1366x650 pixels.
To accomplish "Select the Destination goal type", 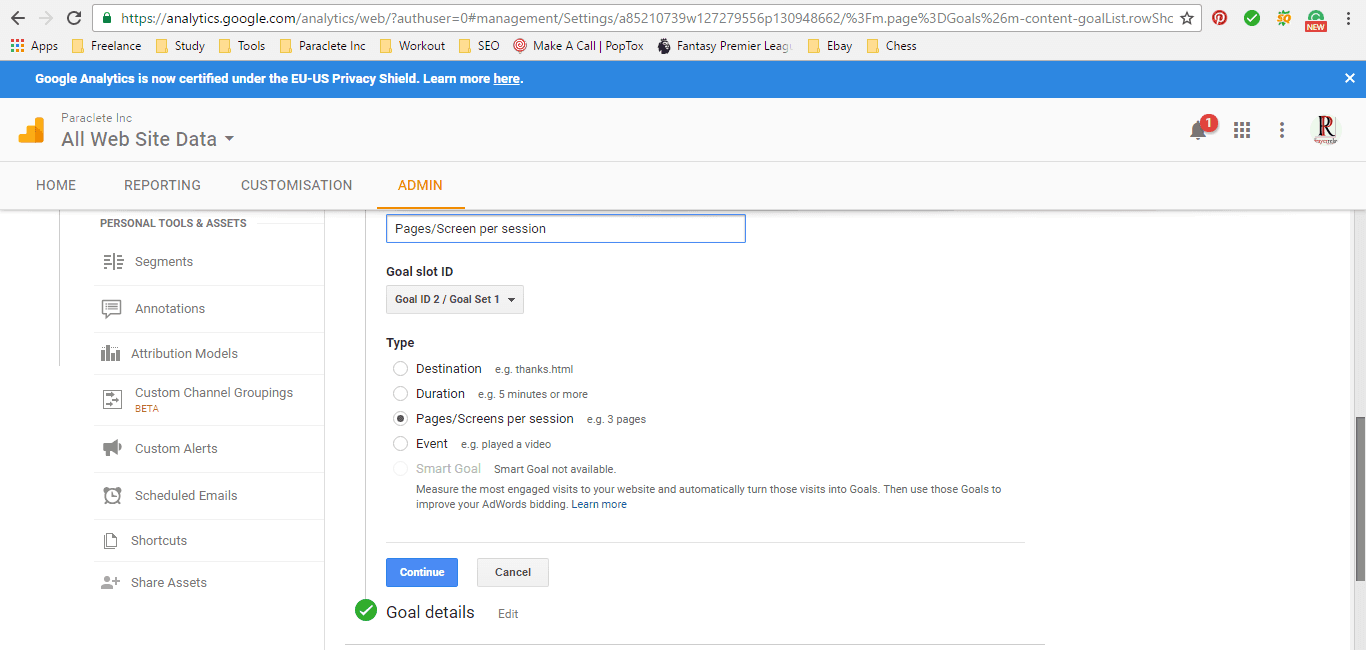I will coord(401,369).
